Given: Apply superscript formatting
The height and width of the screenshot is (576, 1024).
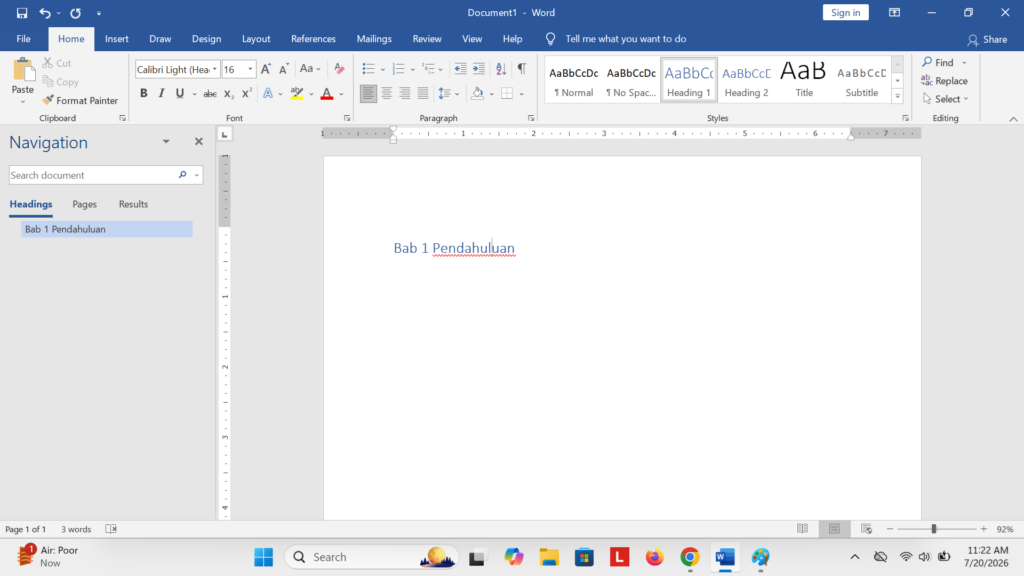Looking at the screenshot, I should click(246, 94).
